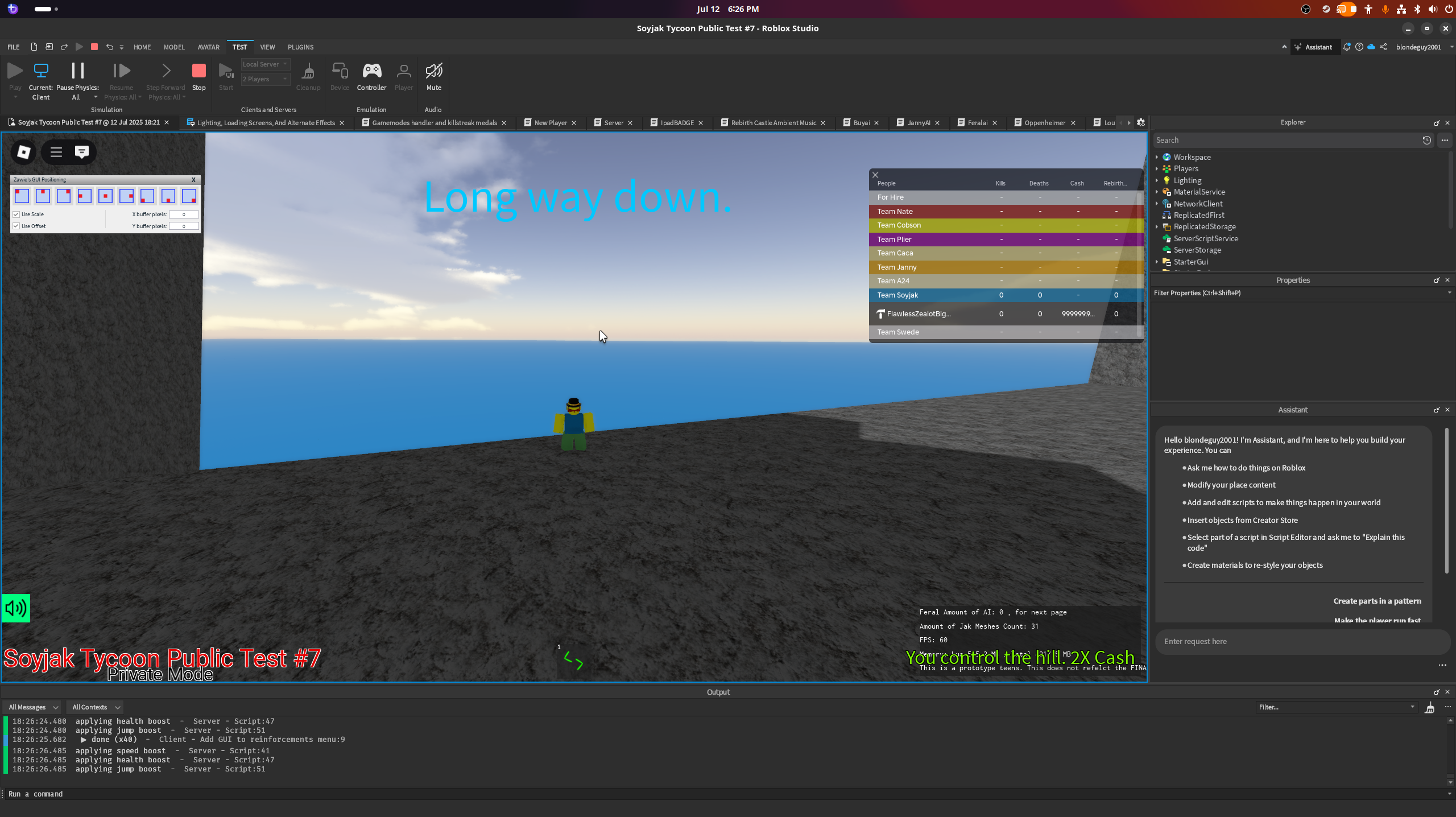The width and height of the screenshot is (1456, 817).
Task: Open the in-game hamburger menu
Action: (x=56, y=152)
